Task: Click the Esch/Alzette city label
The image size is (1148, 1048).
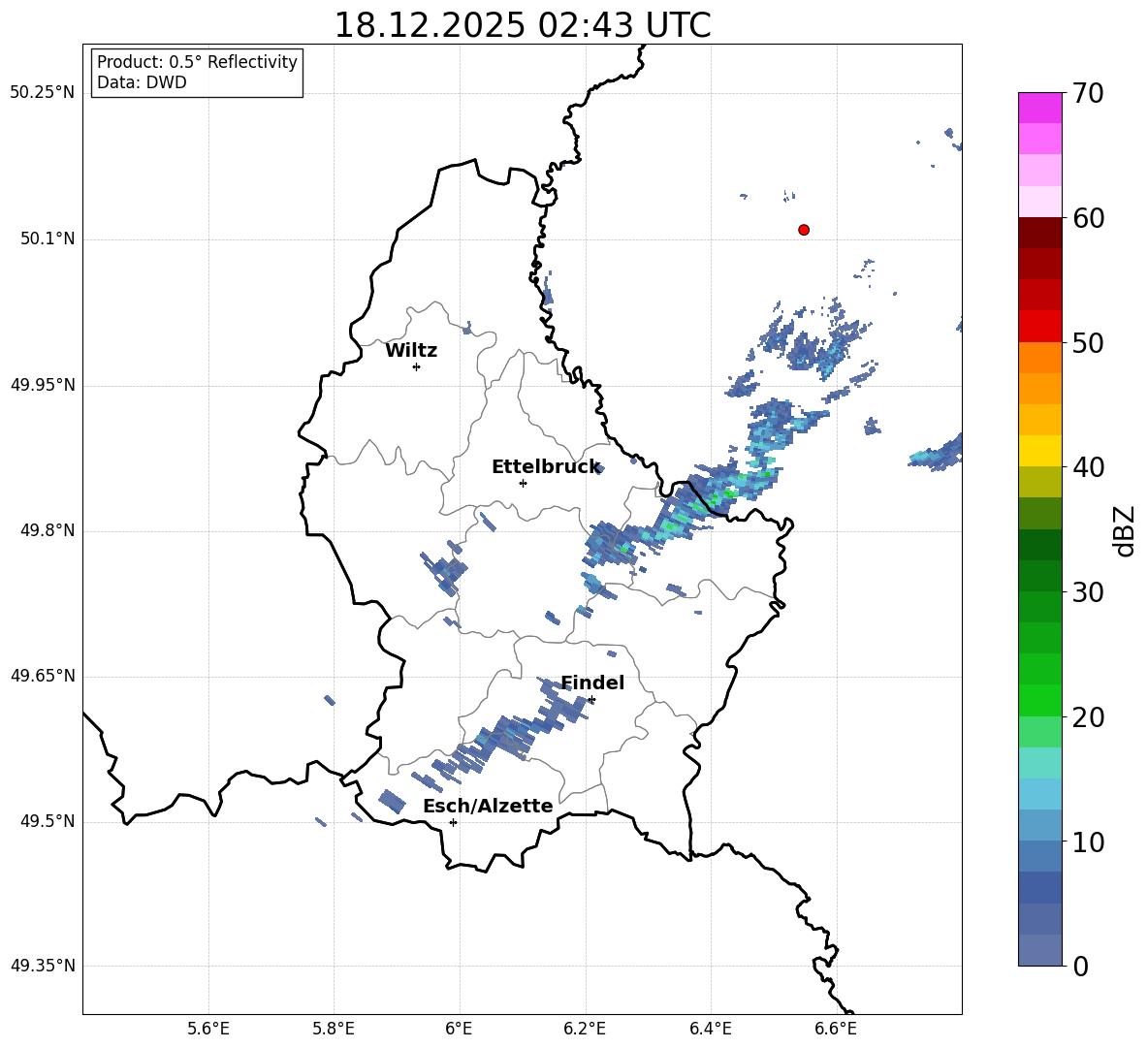Action: (488, 806)
